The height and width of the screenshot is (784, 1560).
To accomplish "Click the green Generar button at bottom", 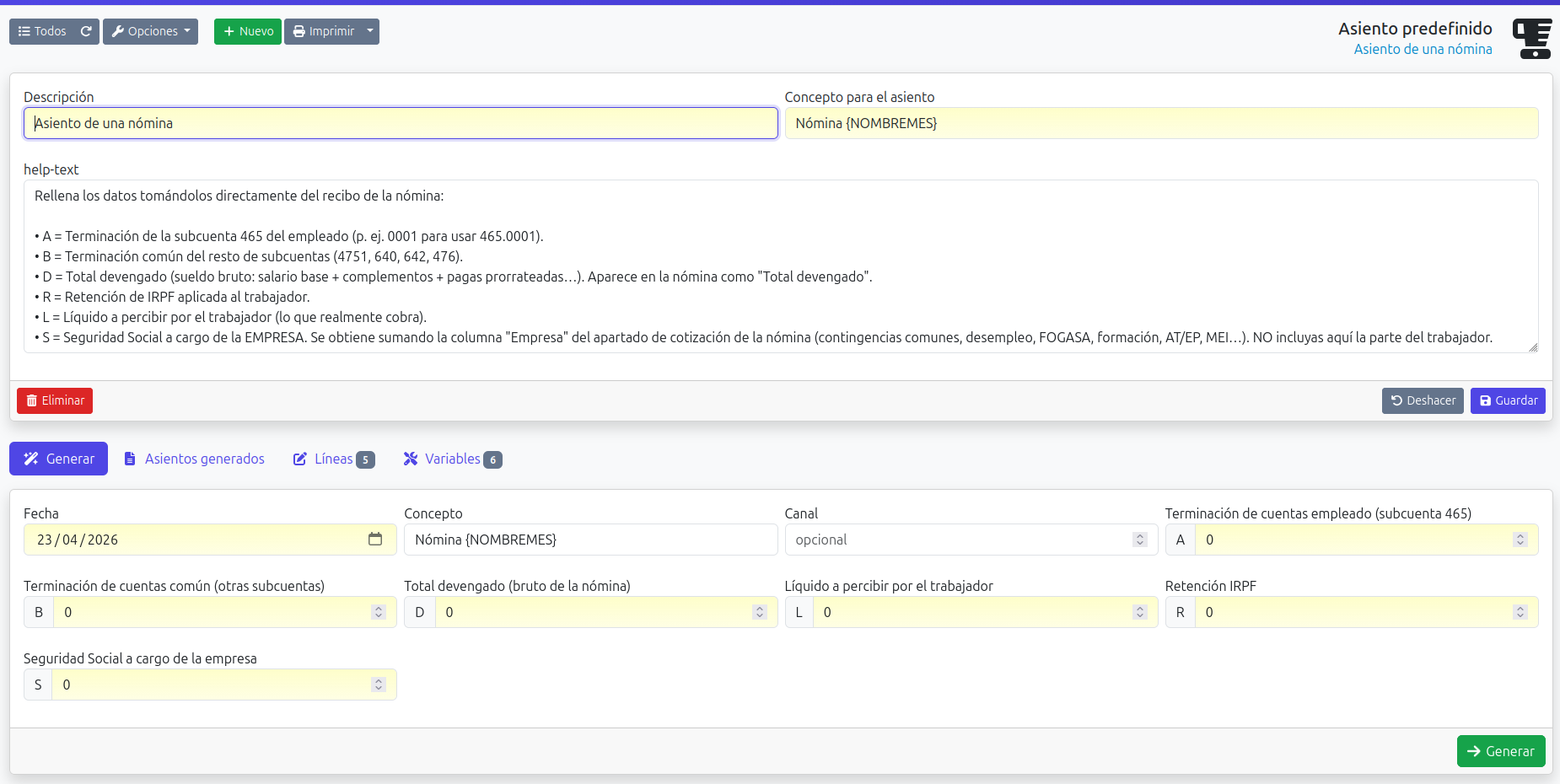I will [x=1500, y=751].
